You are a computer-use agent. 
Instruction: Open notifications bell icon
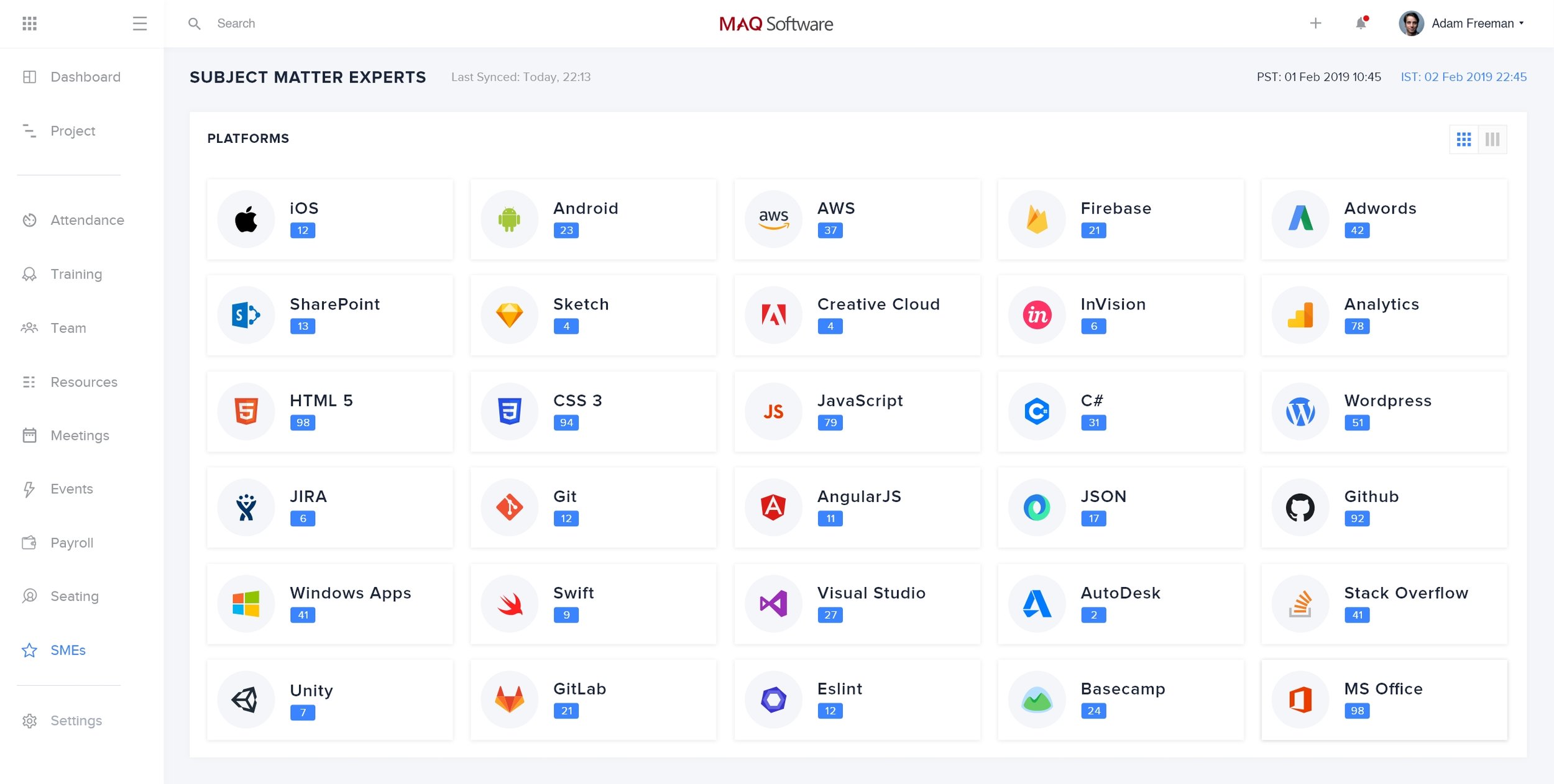click(x=1361, y=23)
